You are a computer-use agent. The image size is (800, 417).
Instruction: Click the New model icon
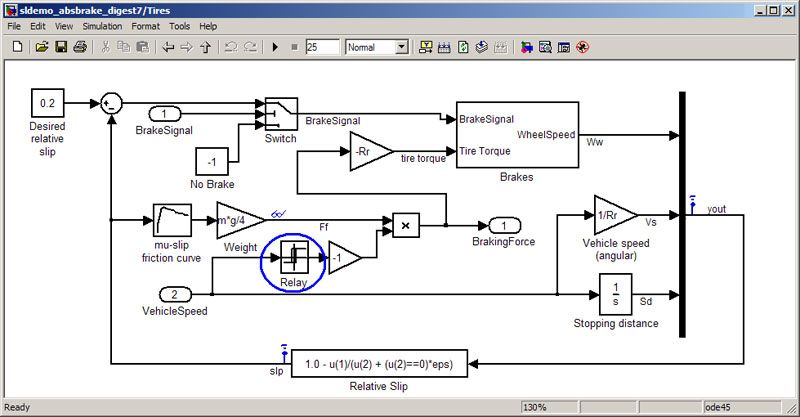coord(17,47)
